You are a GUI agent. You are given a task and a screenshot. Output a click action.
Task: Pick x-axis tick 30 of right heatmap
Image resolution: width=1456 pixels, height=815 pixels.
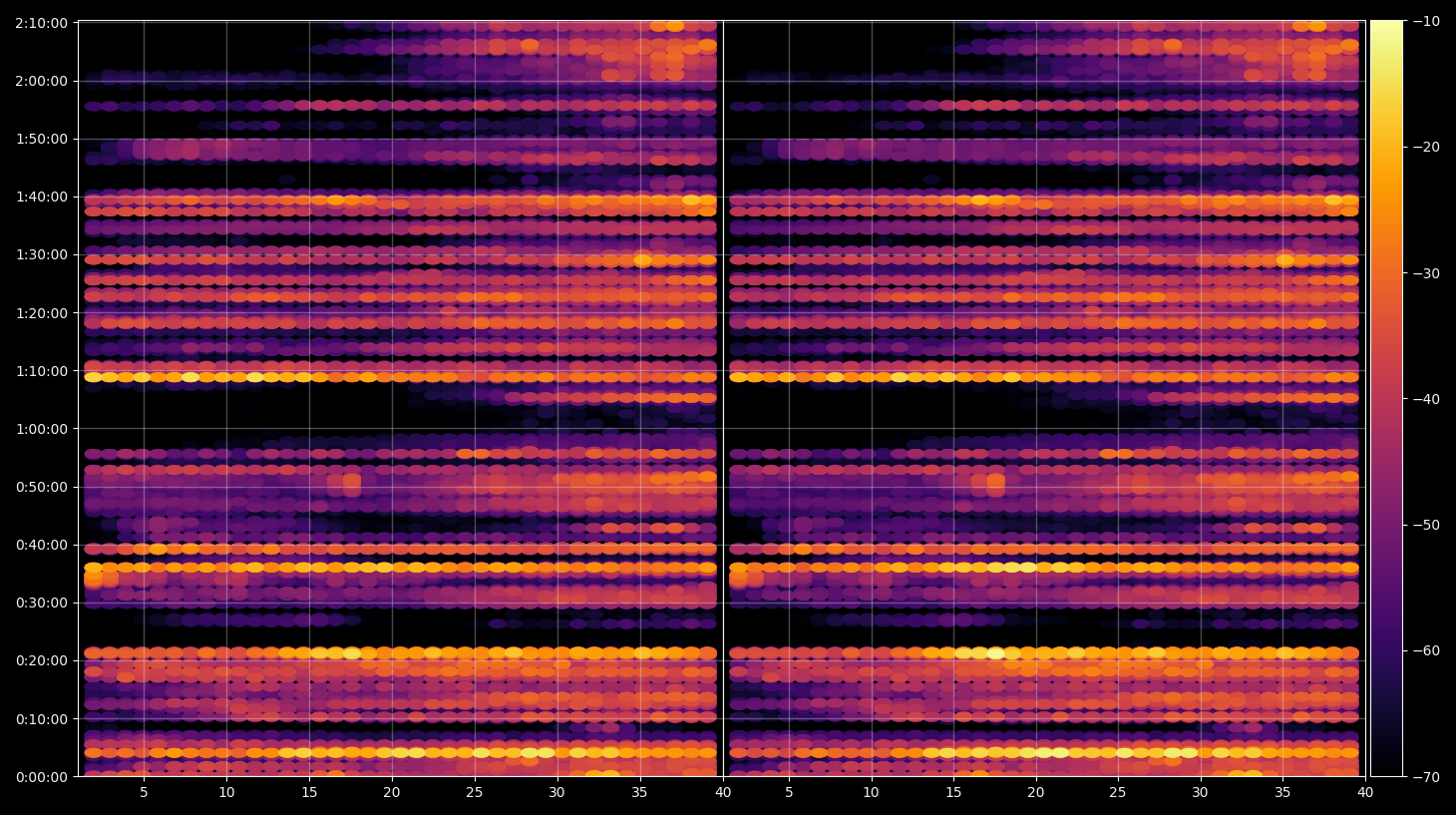[x=1200, y=792]
